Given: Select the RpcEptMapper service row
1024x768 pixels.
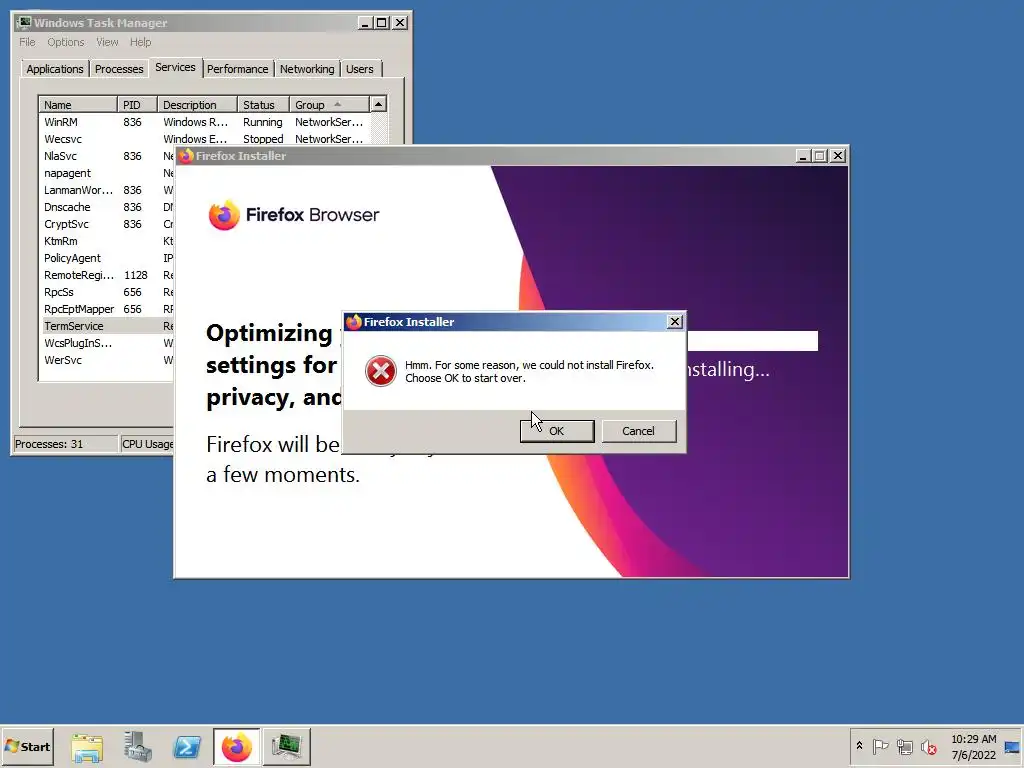Looking at the screenshot, I should click(108, 309).
